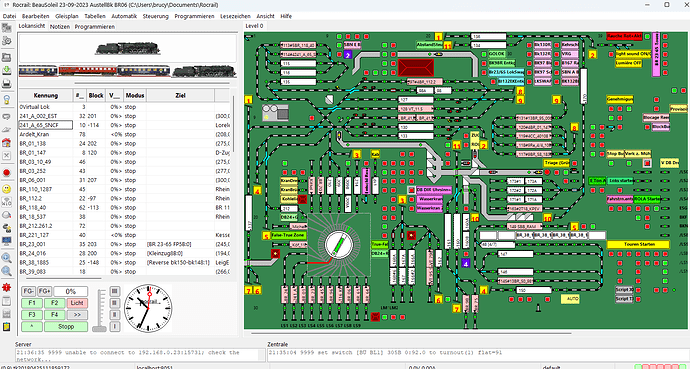690x369 pixels.
Task: Open the Automatik menu
Action: pos(124,16)
